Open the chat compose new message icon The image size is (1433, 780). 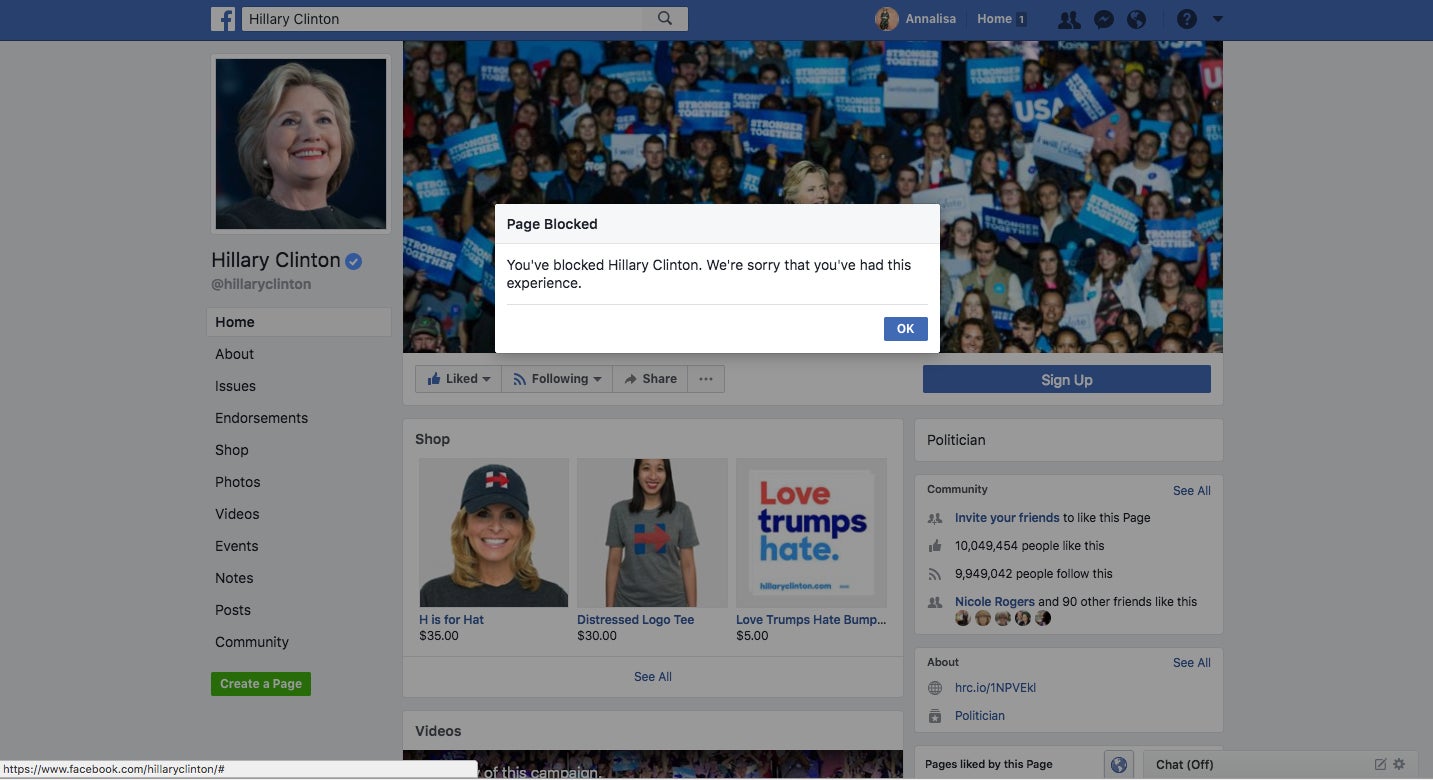coord(1380,764)
